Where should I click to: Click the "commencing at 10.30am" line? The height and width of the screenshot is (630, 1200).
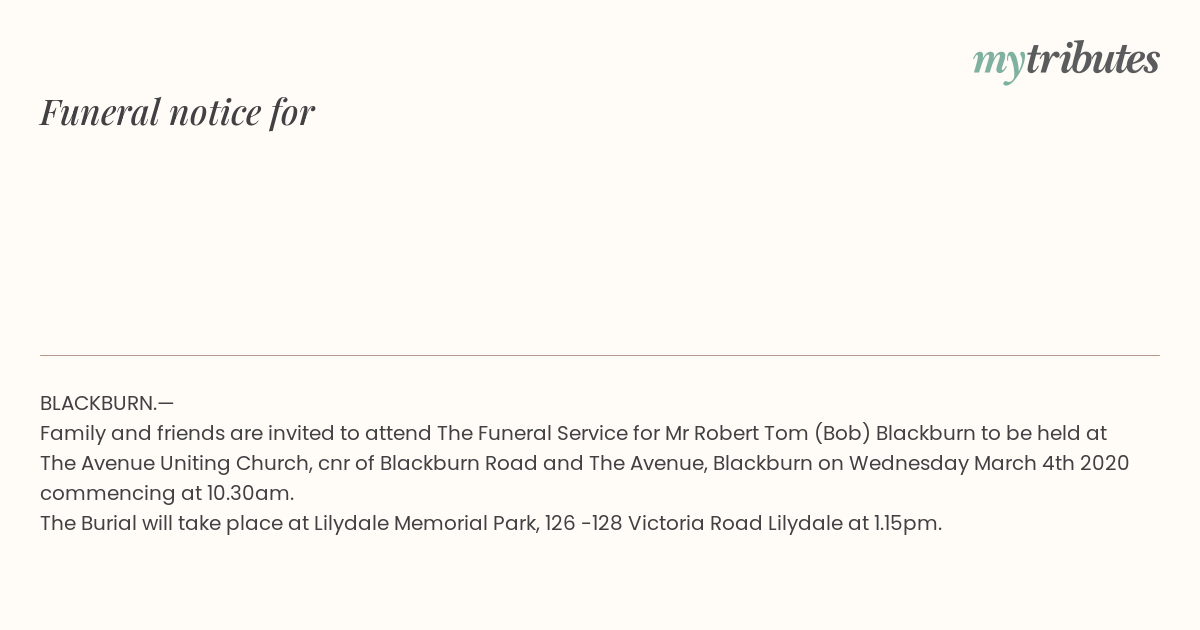click(x=167, y=493)
